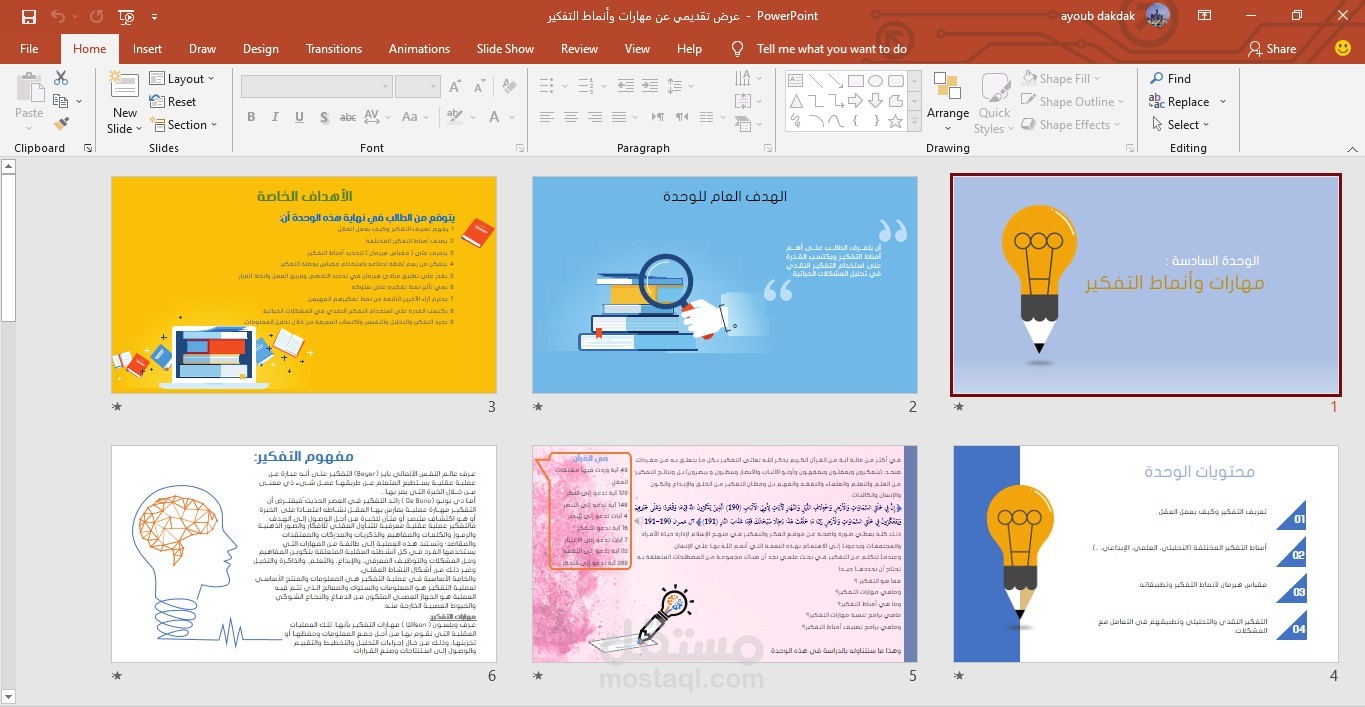This screenshot has height=707, width=1365.
Task: Click the Save icon in quick access toolbar
Action: [28, 16]
